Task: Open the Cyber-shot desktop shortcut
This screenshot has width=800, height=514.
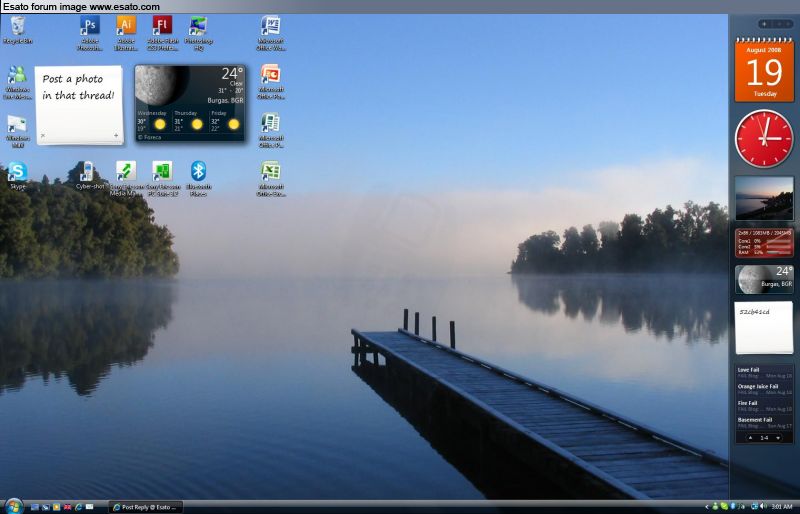Action: 89,175
